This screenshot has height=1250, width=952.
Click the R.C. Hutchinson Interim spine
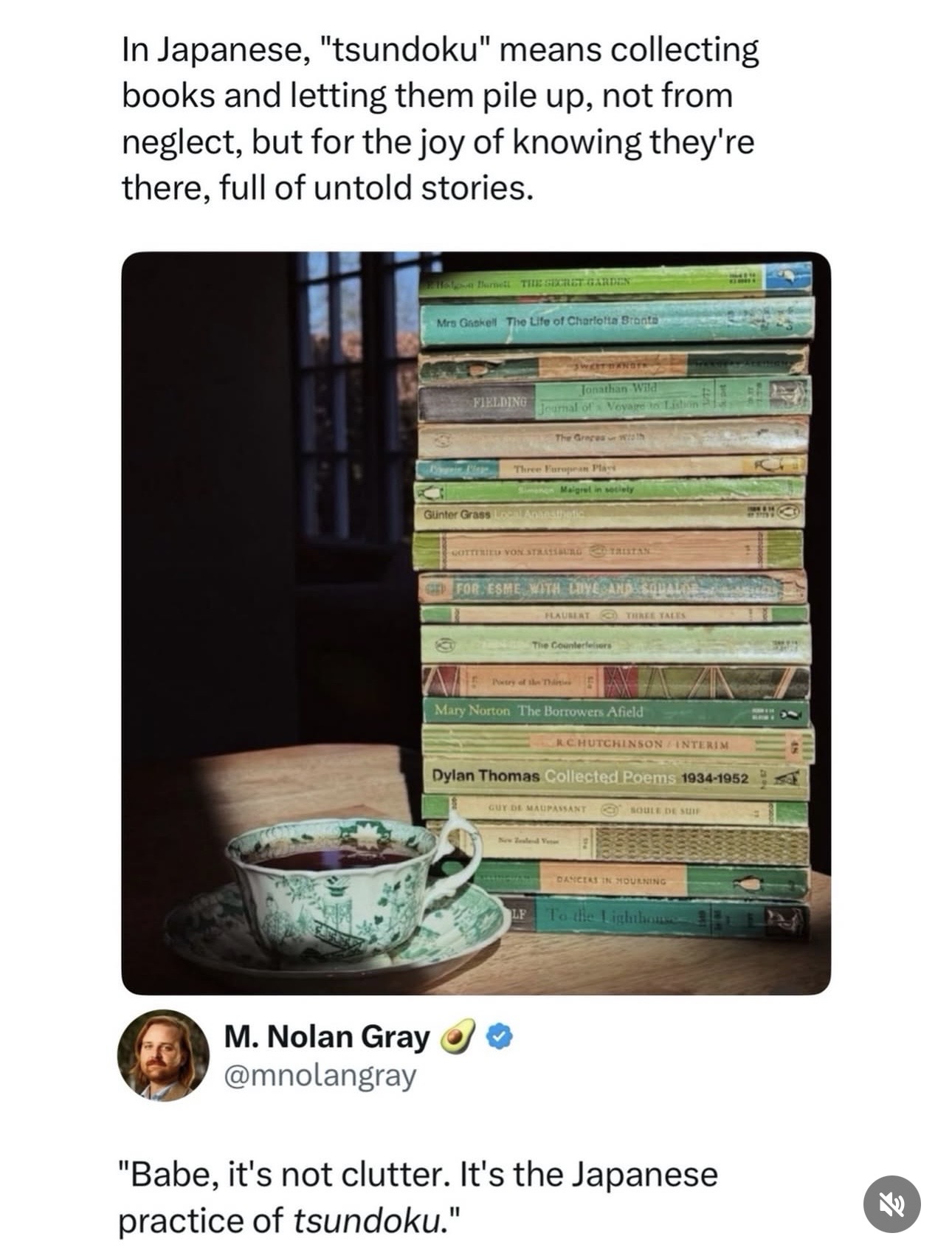click(617, 744)
